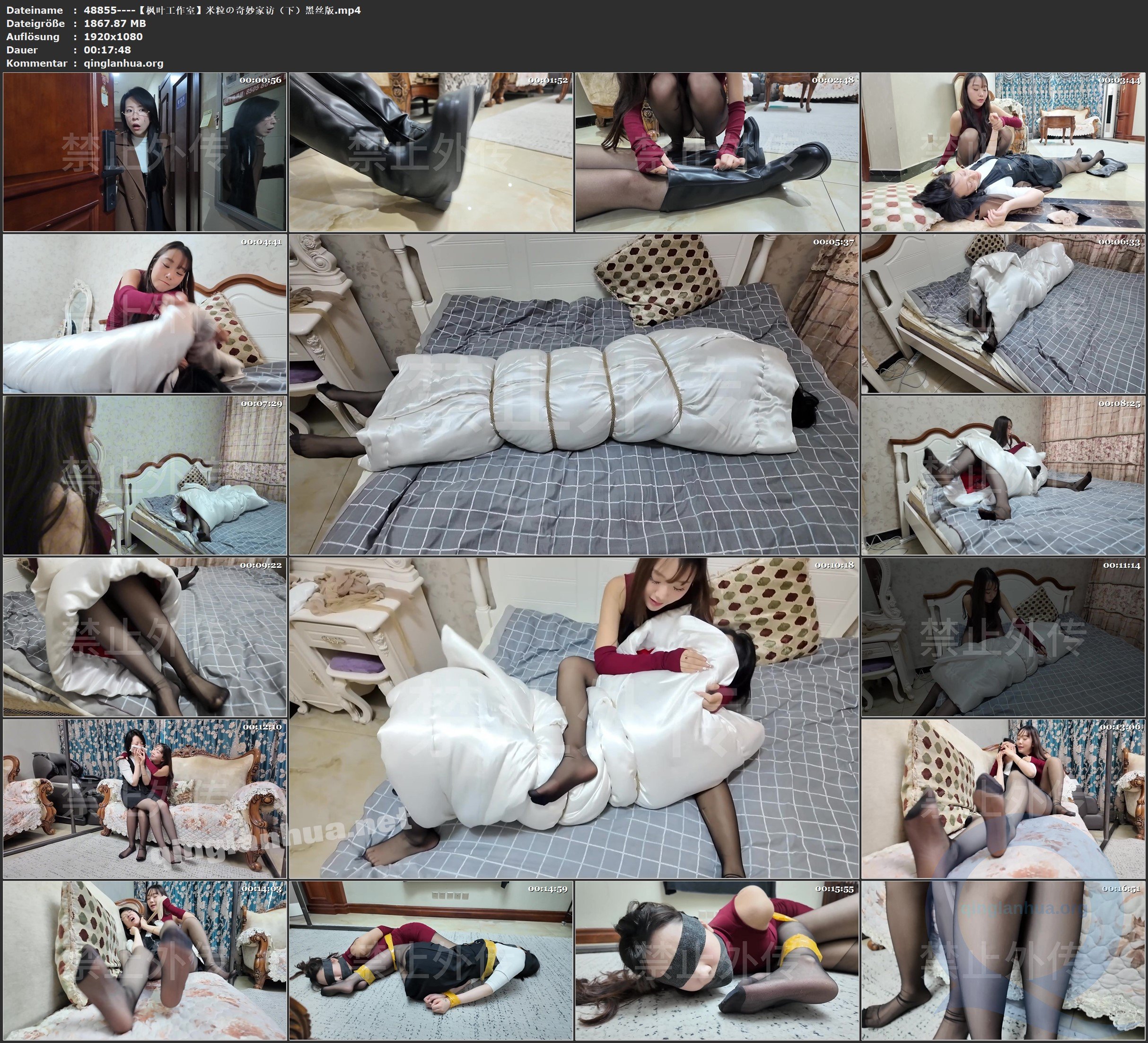1148x1043 pixels.
Task: Click the thumbnail timestamped 00:00:56
Action: (x=145, y=151)
